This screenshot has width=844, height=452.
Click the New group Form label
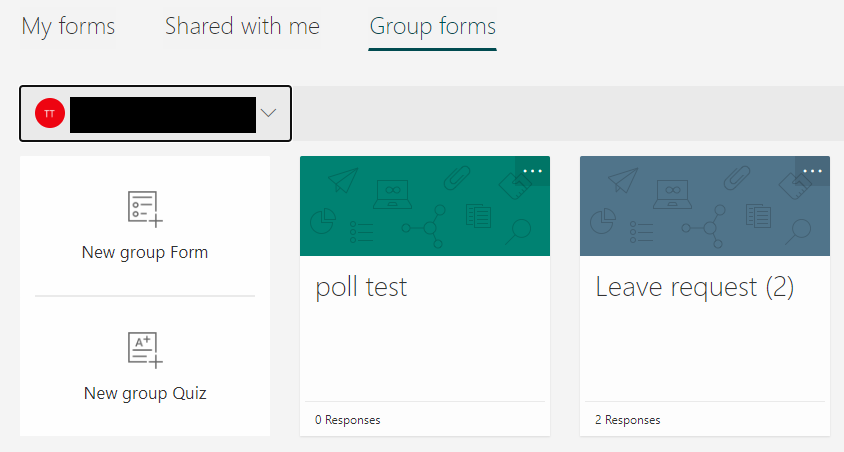(145, 252)
